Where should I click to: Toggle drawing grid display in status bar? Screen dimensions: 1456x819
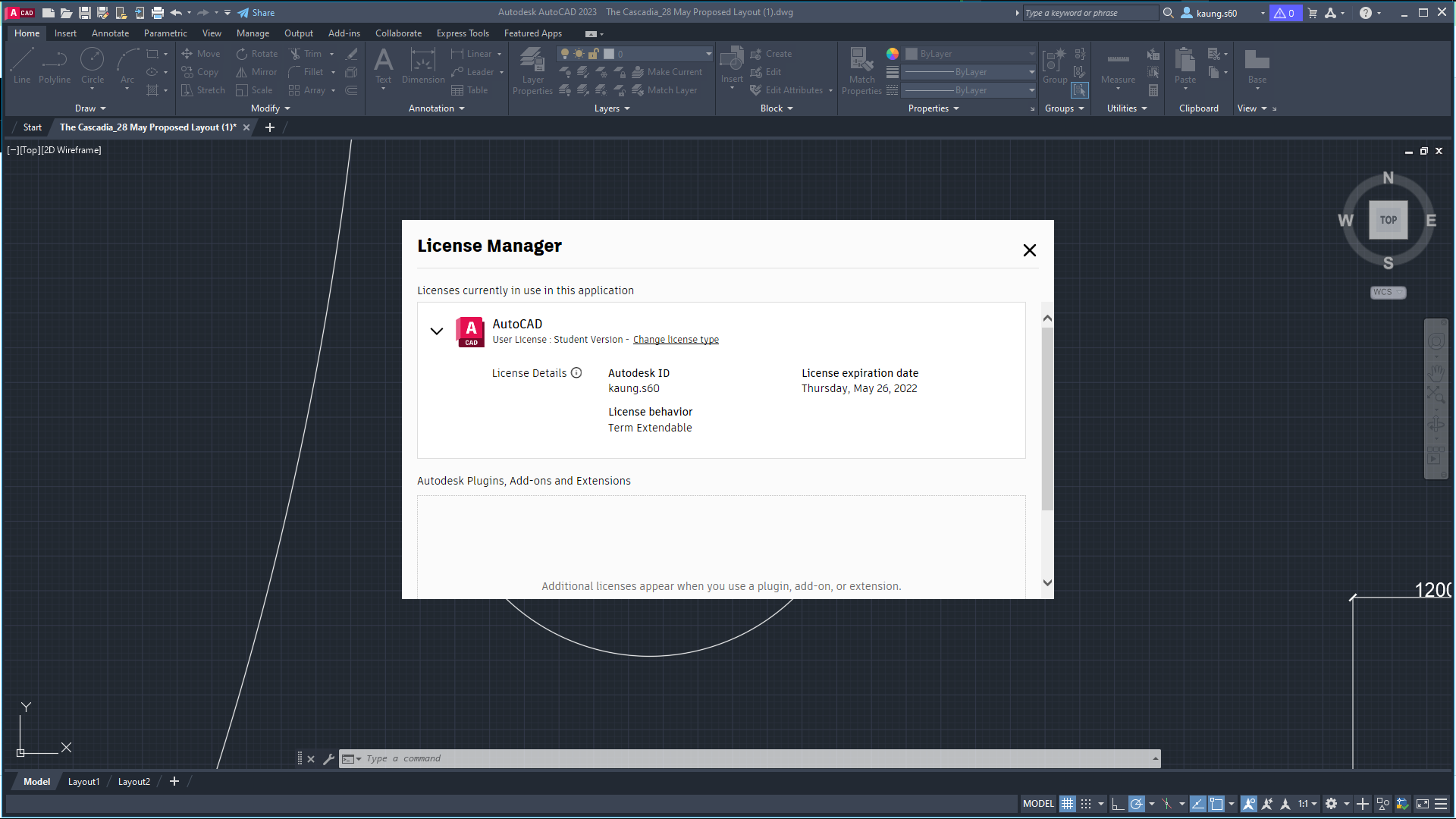(x=1068, y=804)
